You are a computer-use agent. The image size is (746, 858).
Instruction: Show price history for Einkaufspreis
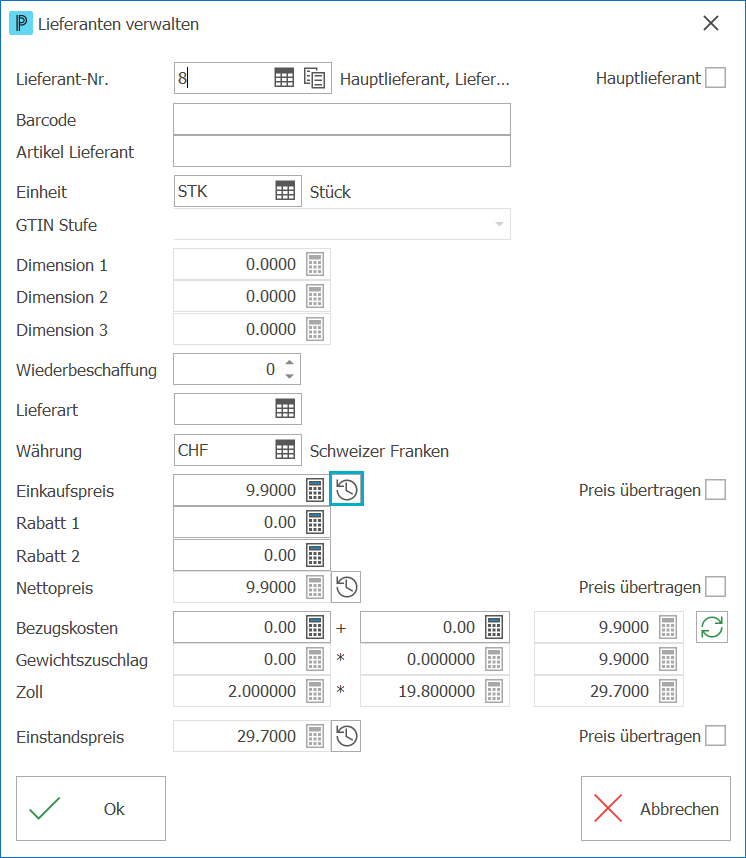(346, 489)
